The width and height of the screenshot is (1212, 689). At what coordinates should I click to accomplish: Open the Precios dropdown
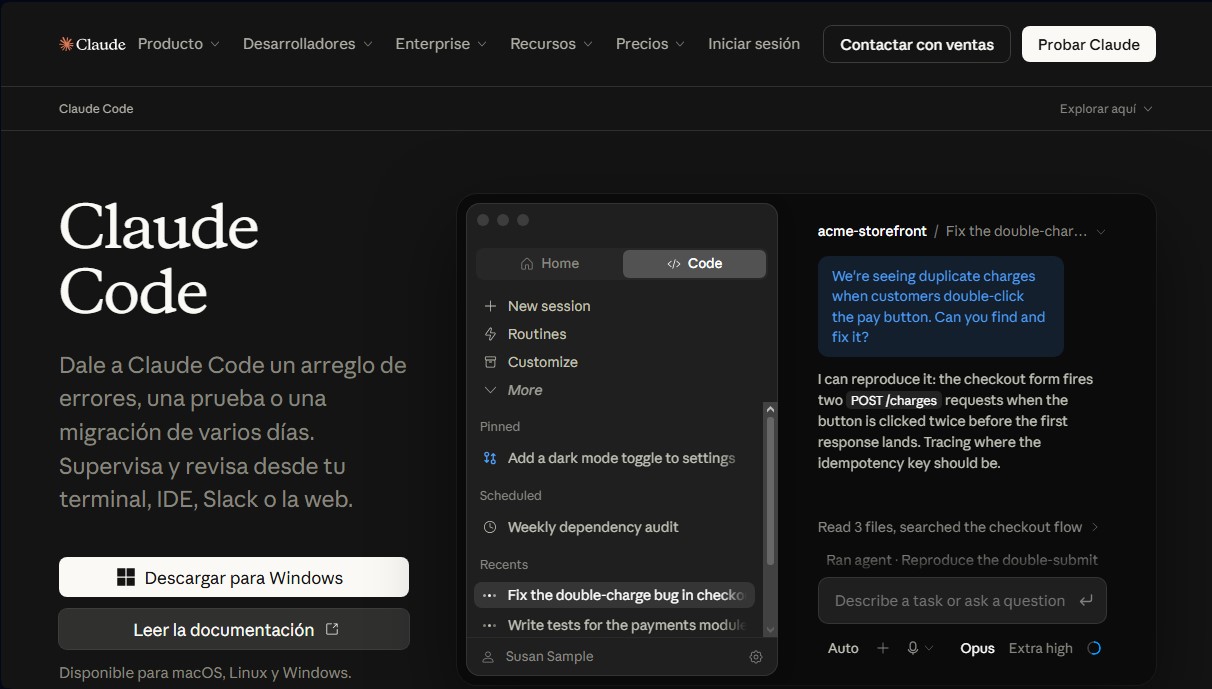[650, 44]
